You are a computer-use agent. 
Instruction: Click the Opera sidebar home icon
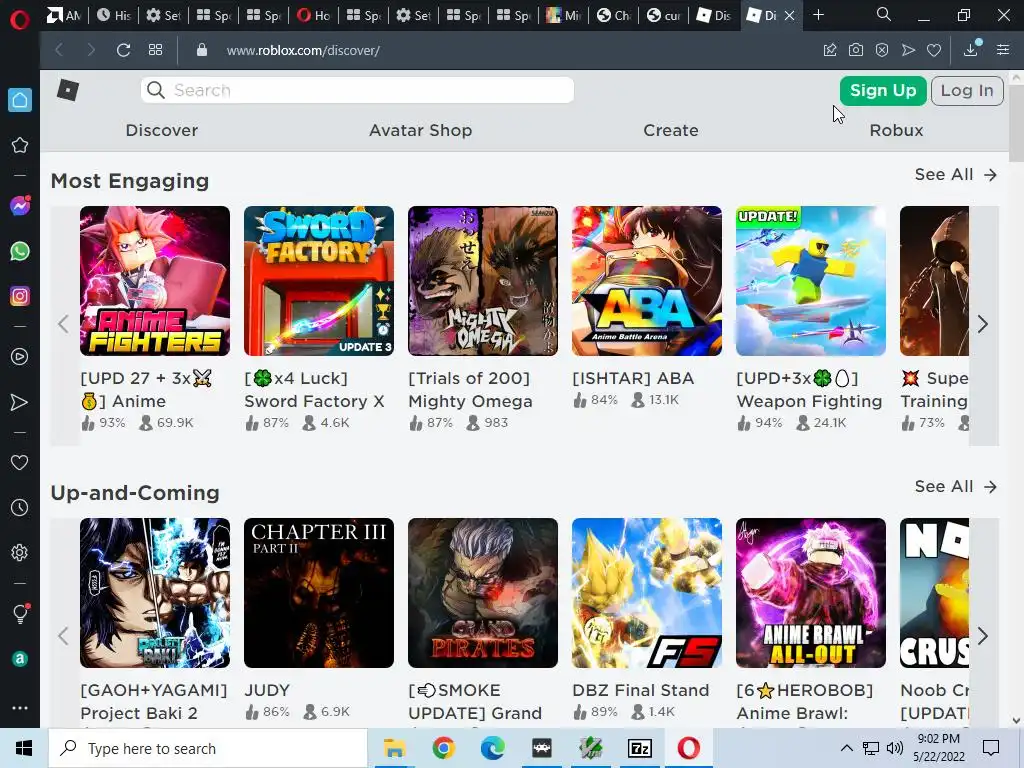[20, 100]
